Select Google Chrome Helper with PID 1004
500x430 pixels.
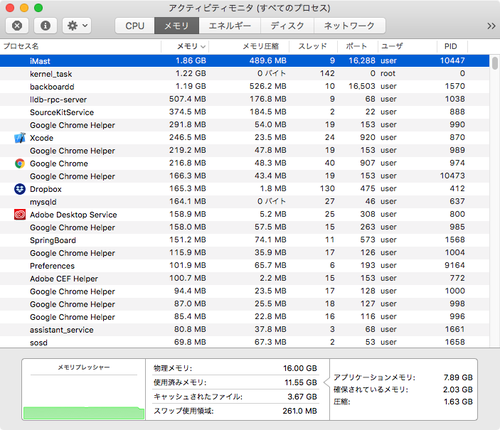pos(245,253)
